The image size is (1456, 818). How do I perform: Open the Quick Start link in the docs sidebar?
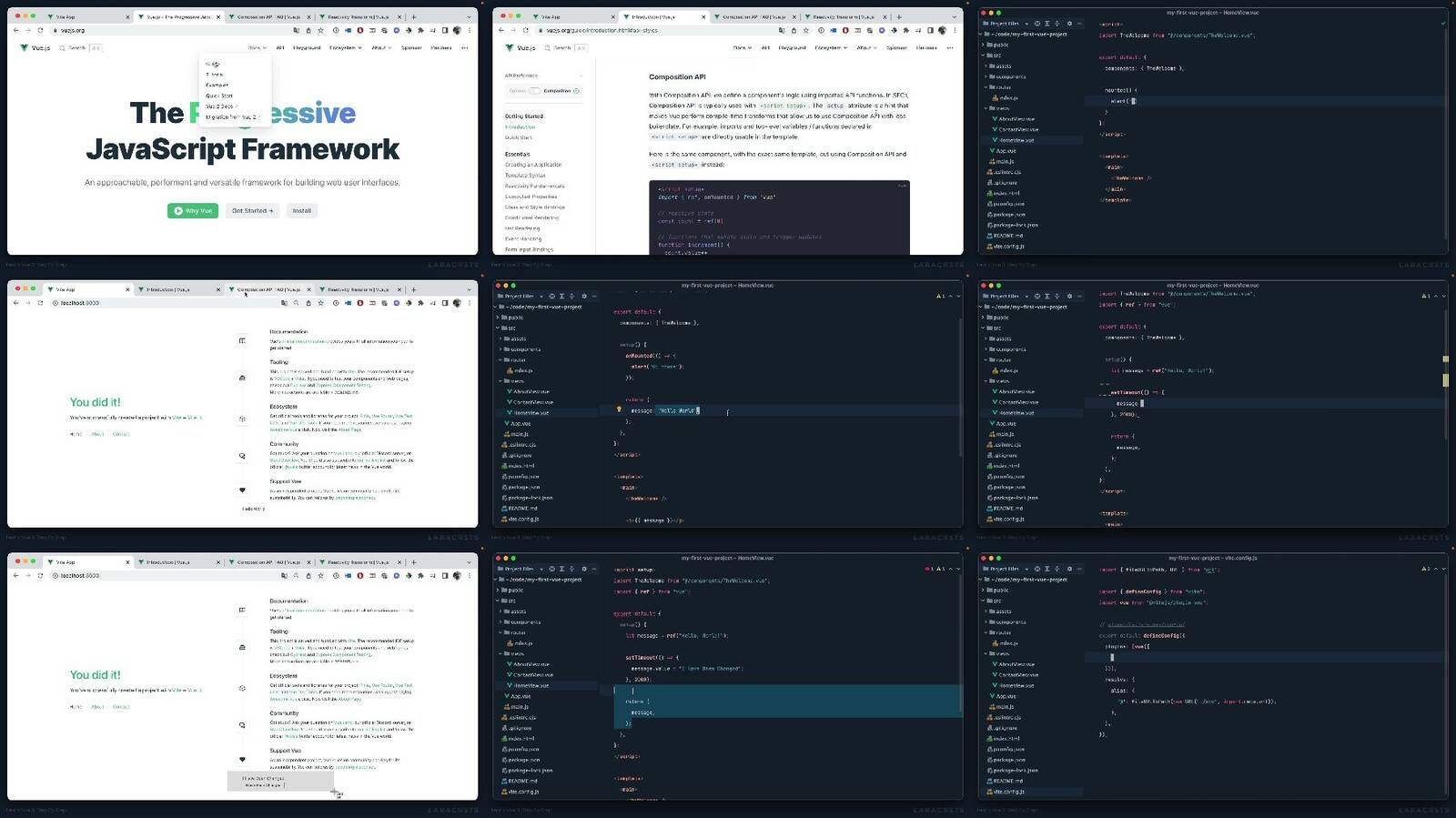519,137
